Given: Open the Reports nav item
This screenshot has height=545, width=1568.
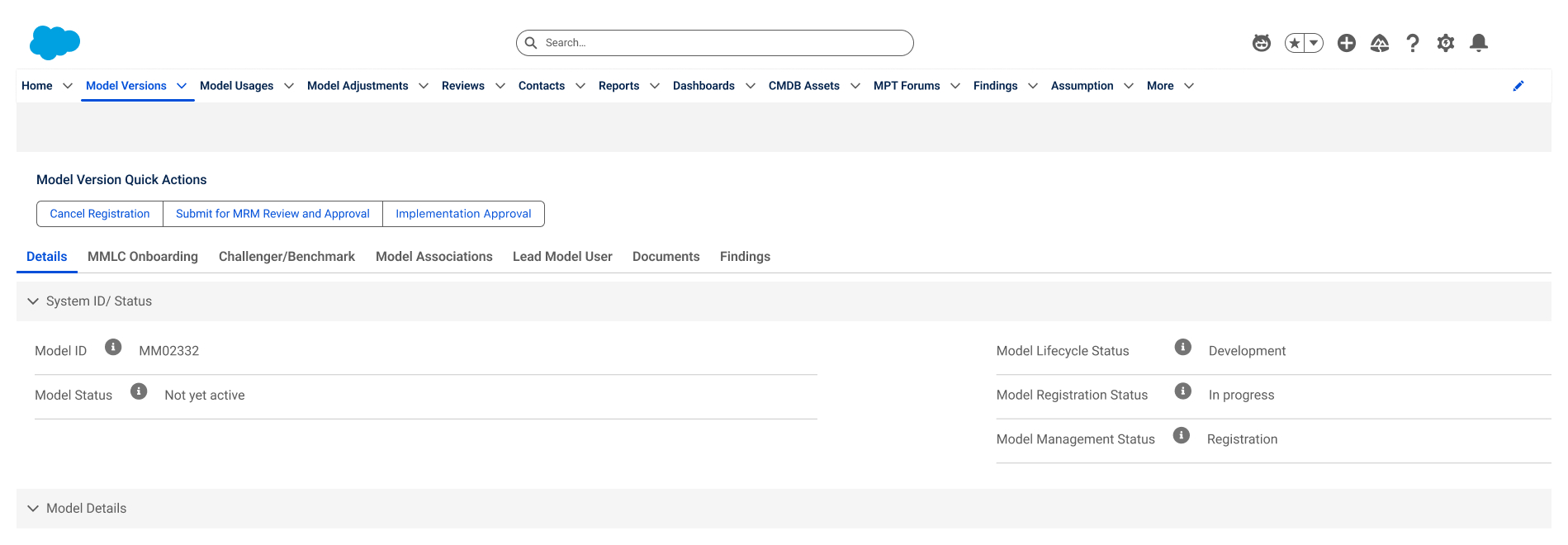Looking at the screenshot, I should click(x=619, y=86).
